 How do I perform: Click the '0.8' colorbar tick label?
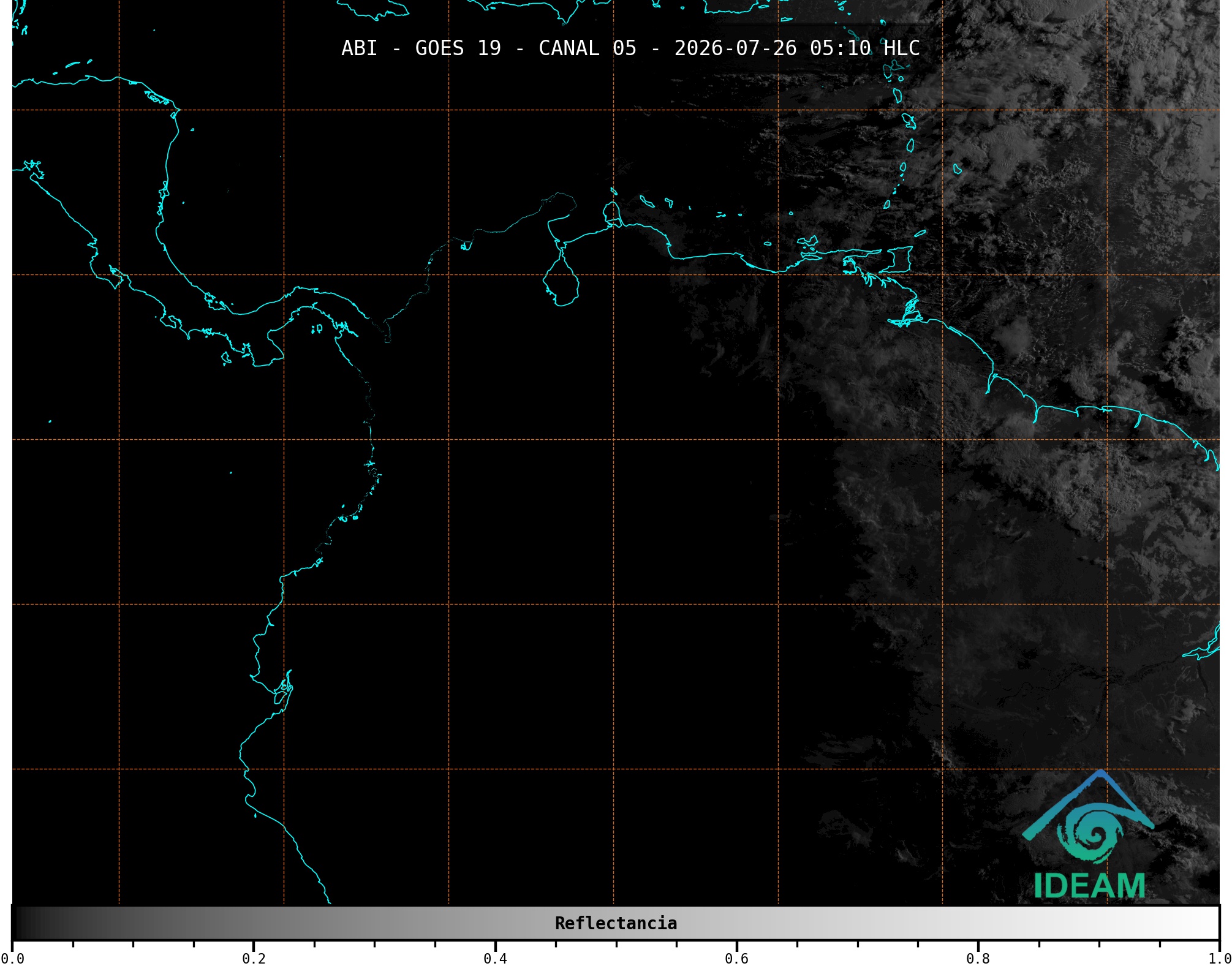(978, 959)
